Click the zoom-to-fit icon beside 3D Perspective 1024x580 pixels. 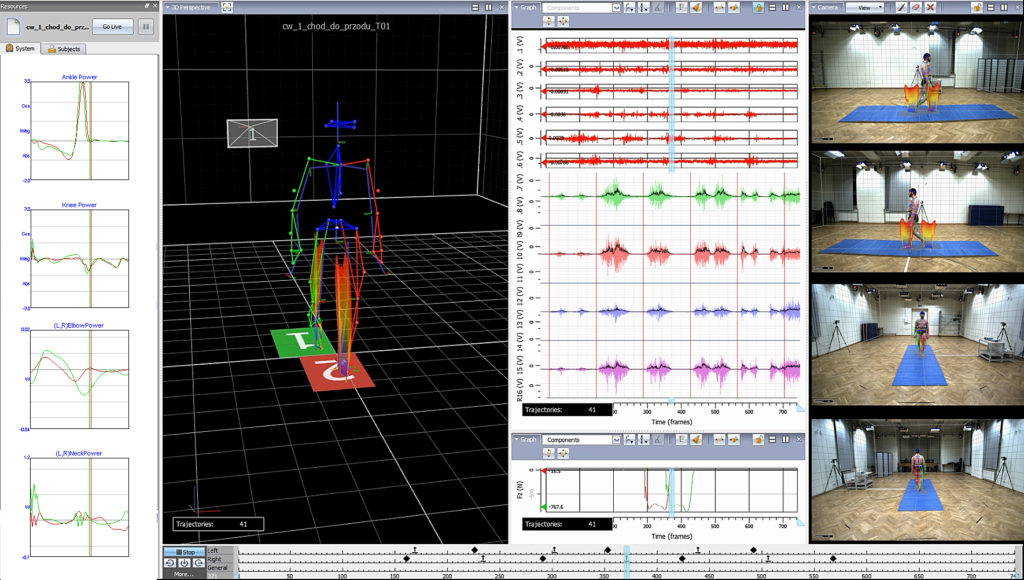pyautogui.click(x=227, y=7)
